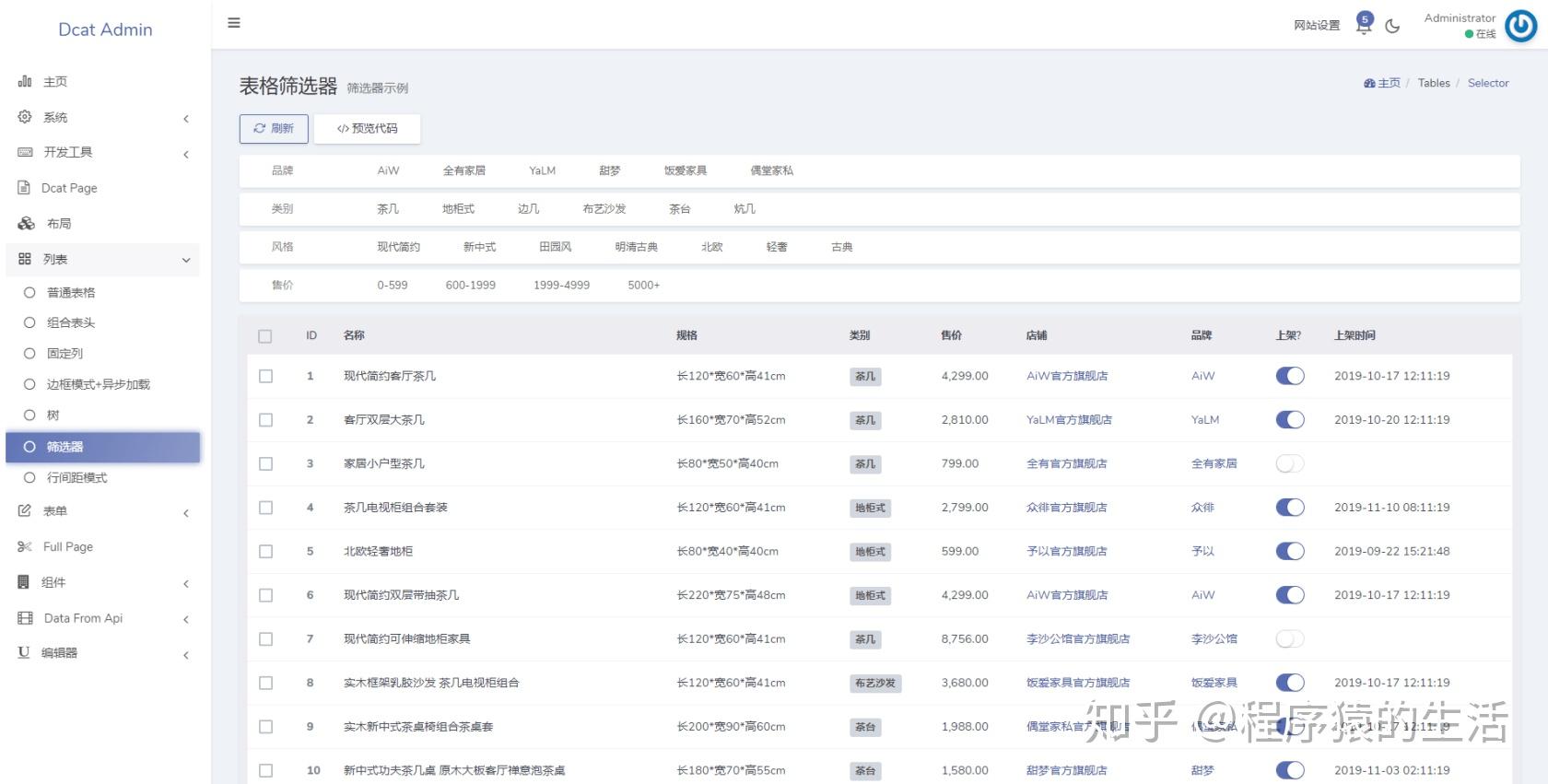Toggle 上架 switch for 家居小户型茶几

coord(1290,463)
